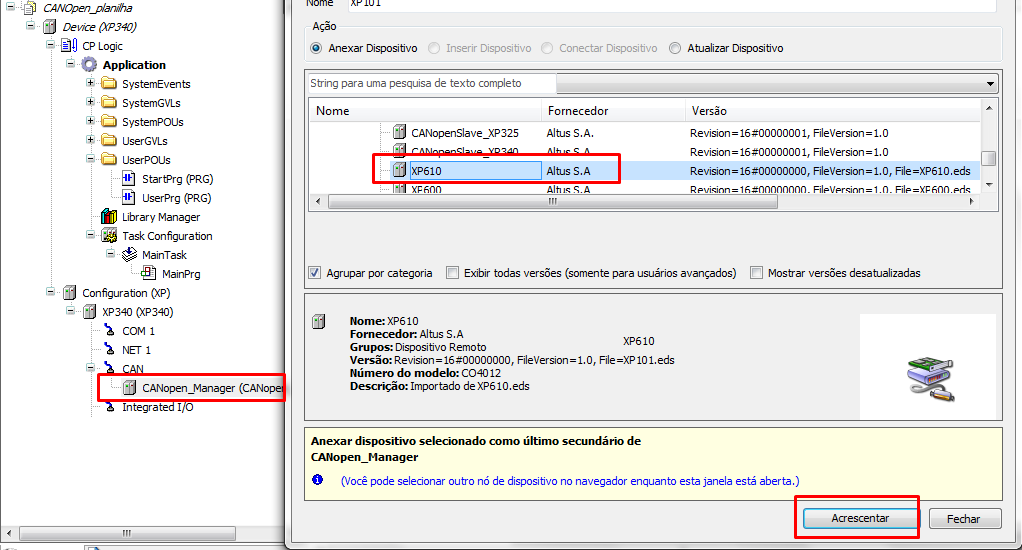Uncheck Agrupar por categoria checkbox
Screen dimensions: 1022x550
pyautogui.click(x=316, y=273)
